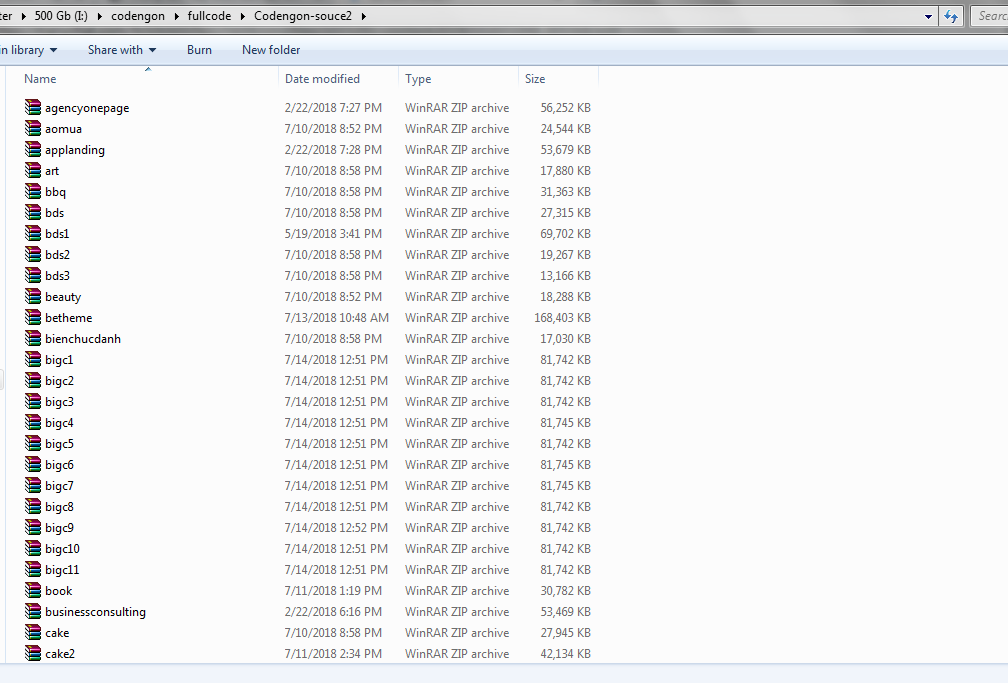Click the bigc8 archive icon
The width and height of the screenshot is (1008, 683).
[x=33, y=507]
